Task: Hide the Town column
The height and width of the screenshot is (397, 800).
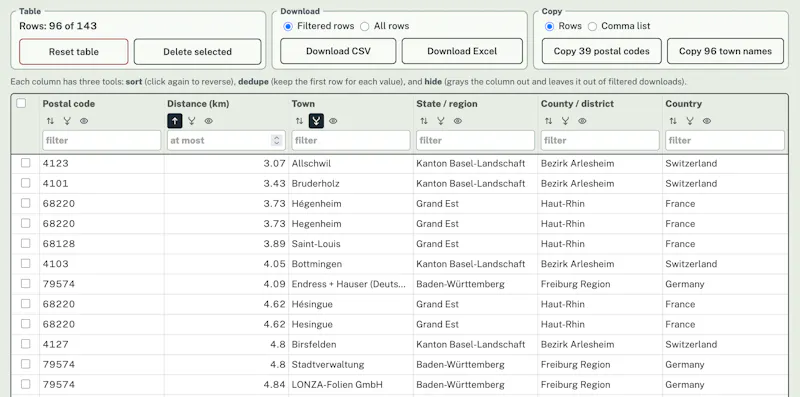Action: (333, 121)
